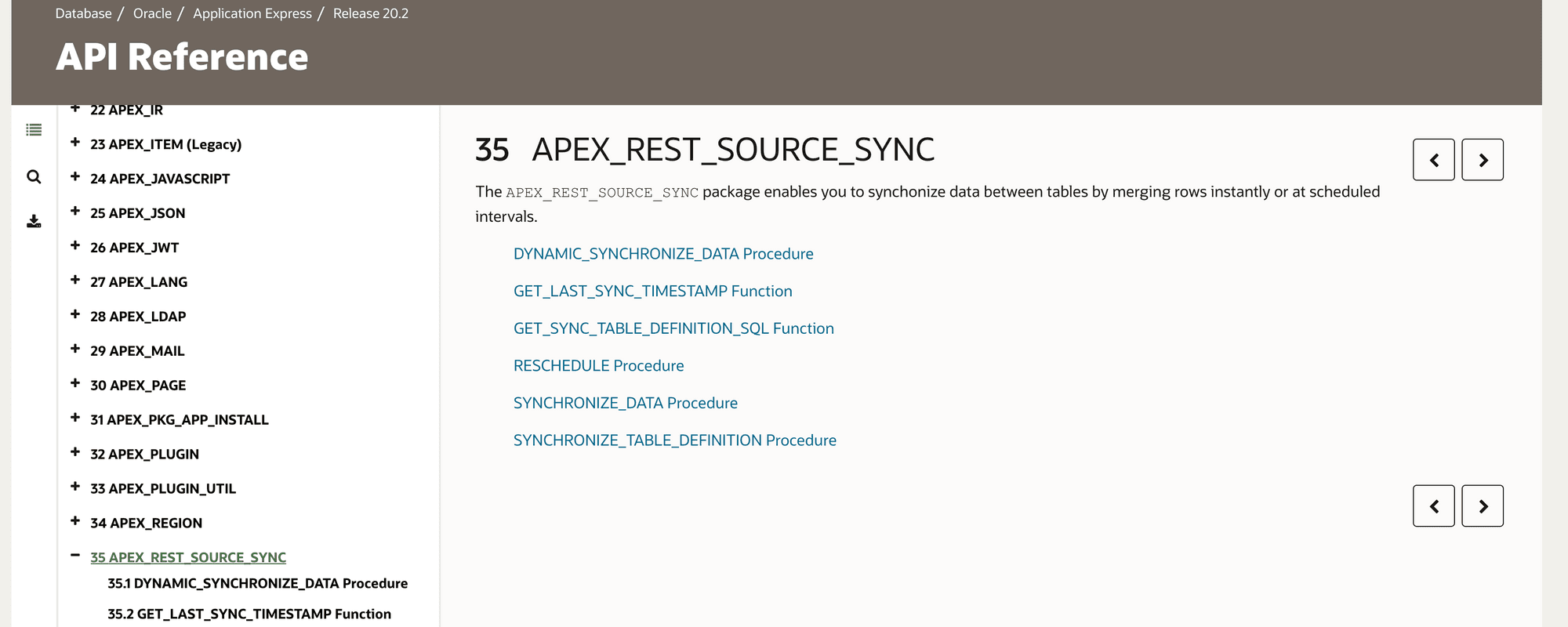Select 31 APEX_PKG_APP_INSTALL in contents tree
Image resolution: width=1568 pixels, height=627 pixels.
pyautogui.click(x=180, y=420)
